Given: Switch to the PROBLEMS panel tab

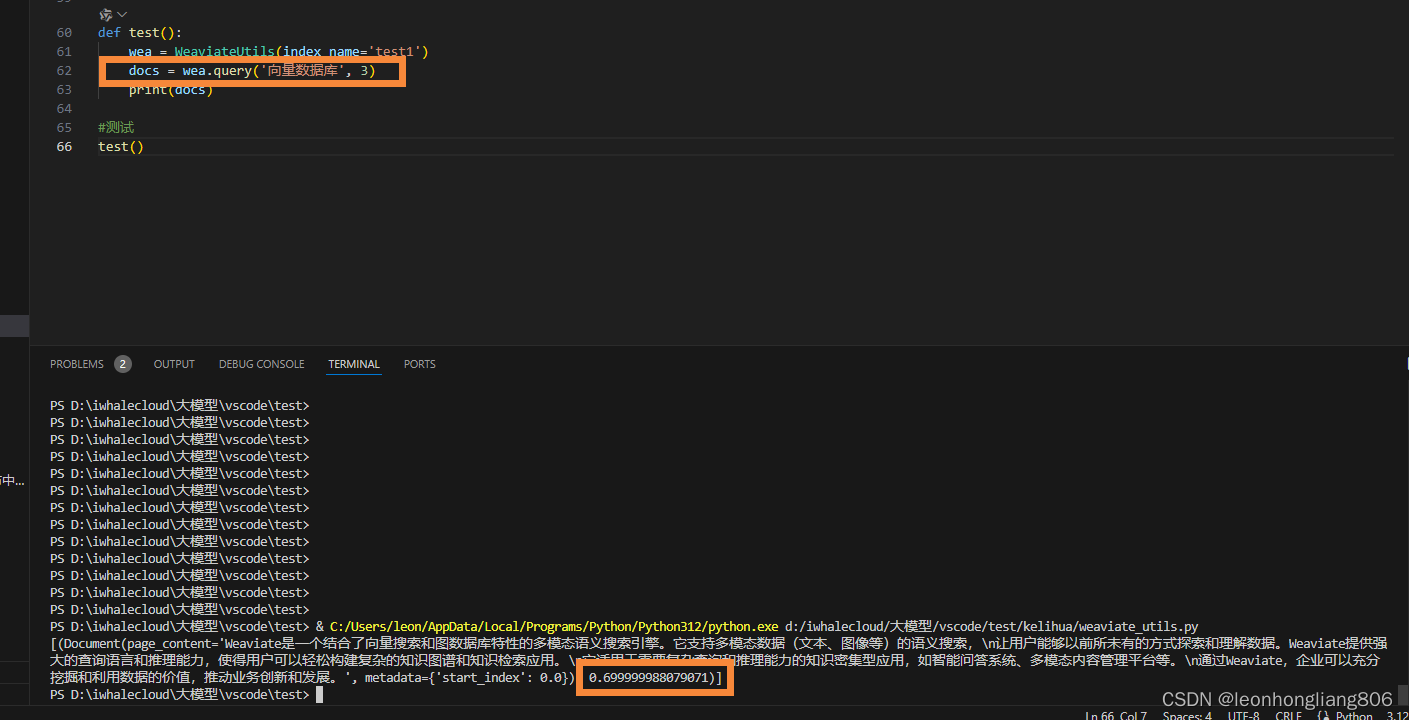Looking at the screenshot, I should pos(77,364).
